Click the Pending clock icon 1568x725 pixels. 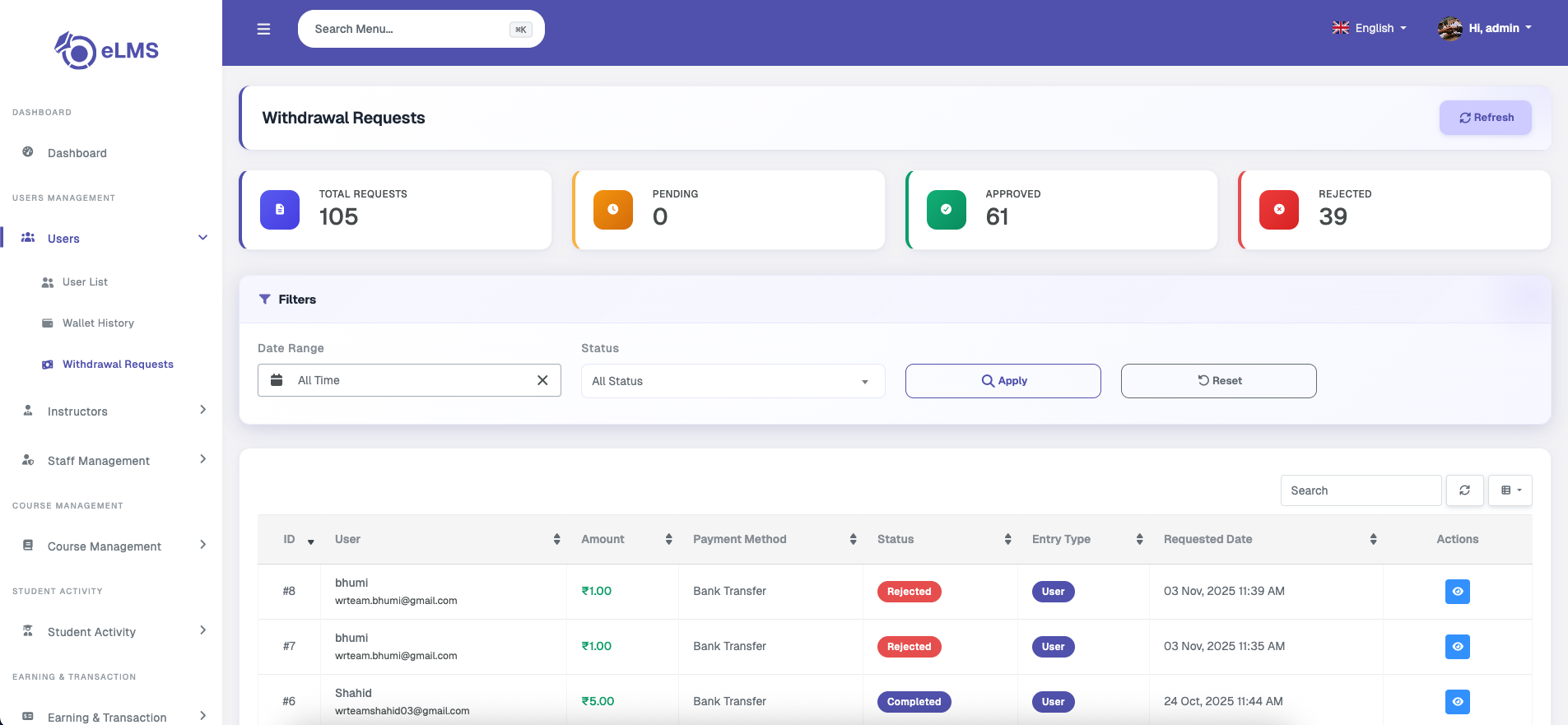pos(613,210)
